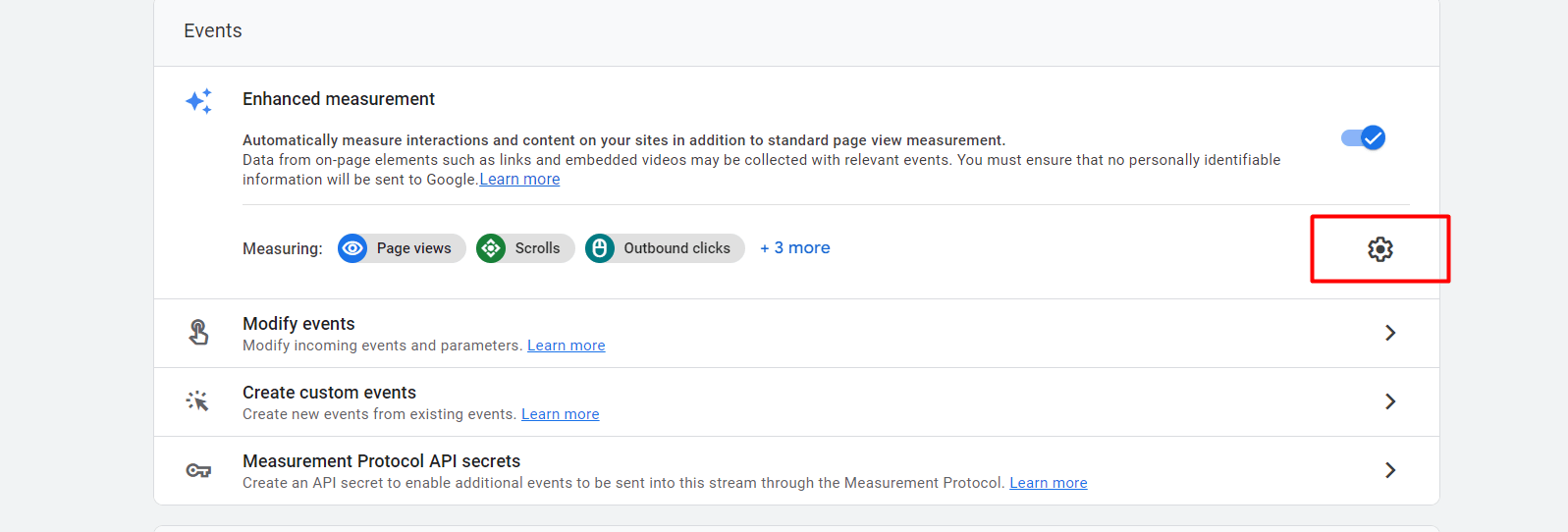Viewport: 1568px width, 532px height.
Task: Expand the Modify events chevron
Action: point(1389,333)
